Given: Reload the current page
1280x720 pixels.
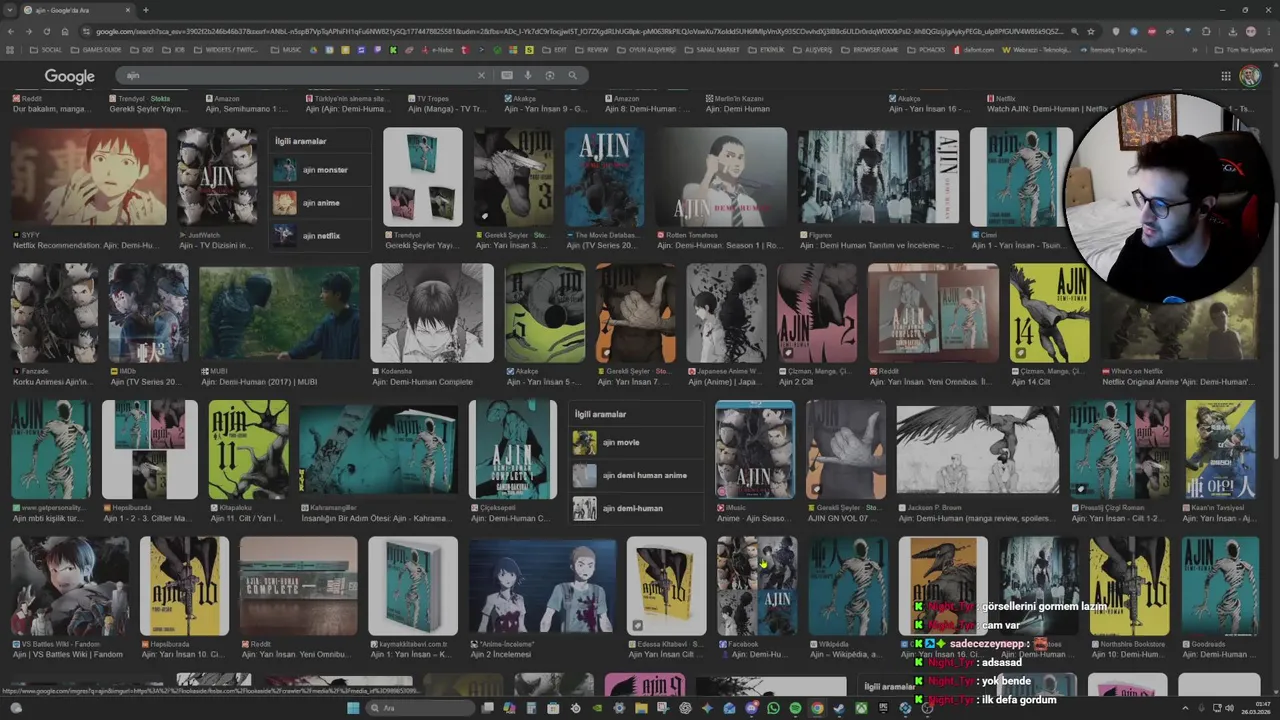Looking at the screenshot, I should pos(47,31).
